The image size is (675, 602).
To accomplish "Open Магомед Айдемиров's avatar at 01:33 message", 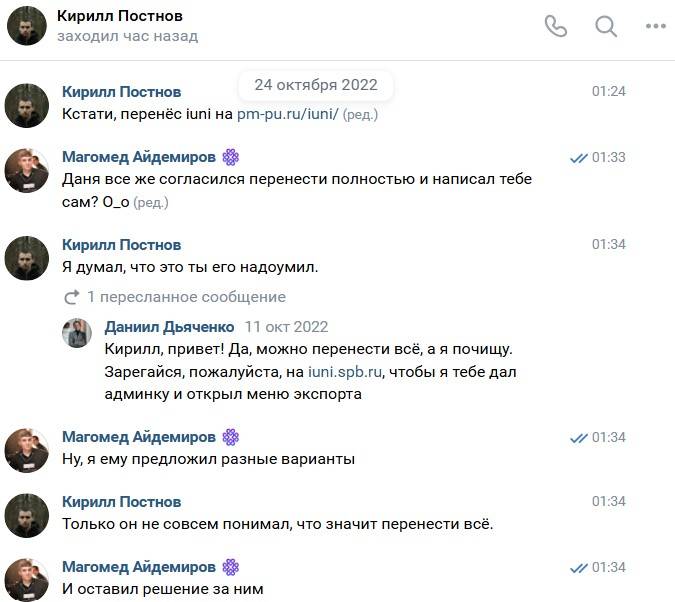I will click(27, 171).
